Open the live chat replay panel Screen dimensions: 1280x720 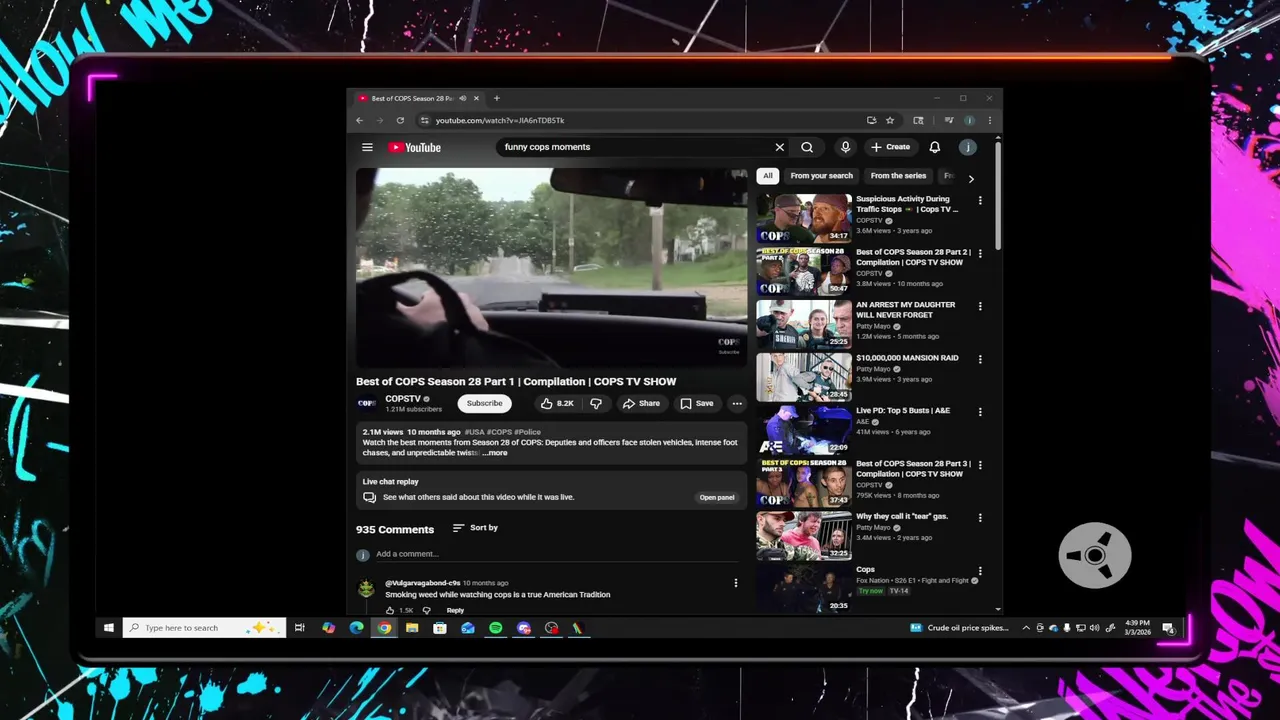pyautogui.click(x=717, y=497)
